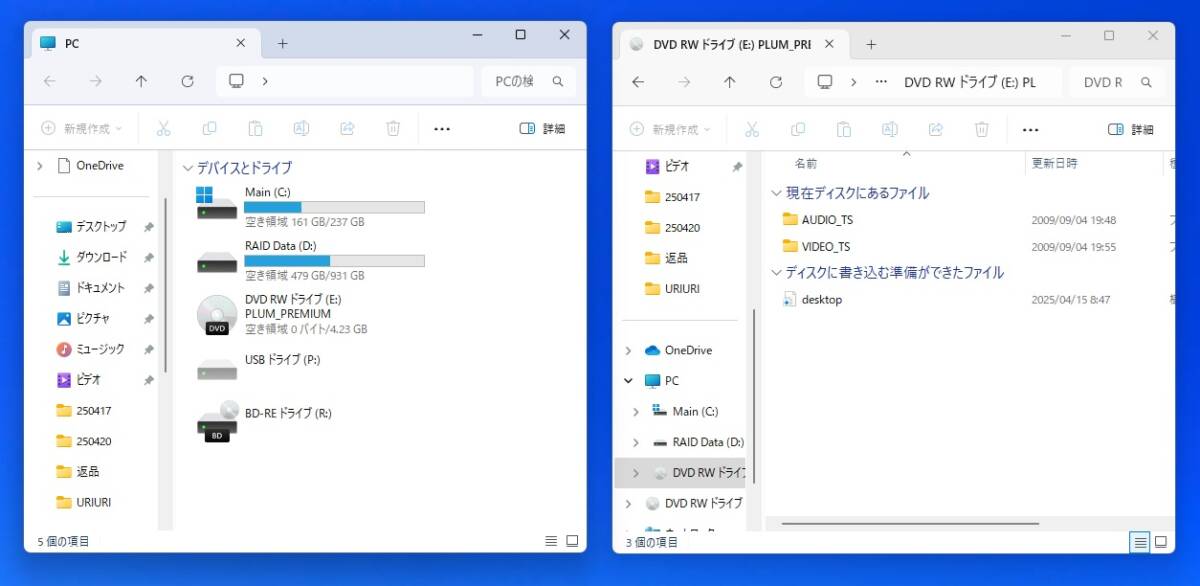Expand OneDrive in DVD RW window tree

pyautogui.click(x=628, y=350)
